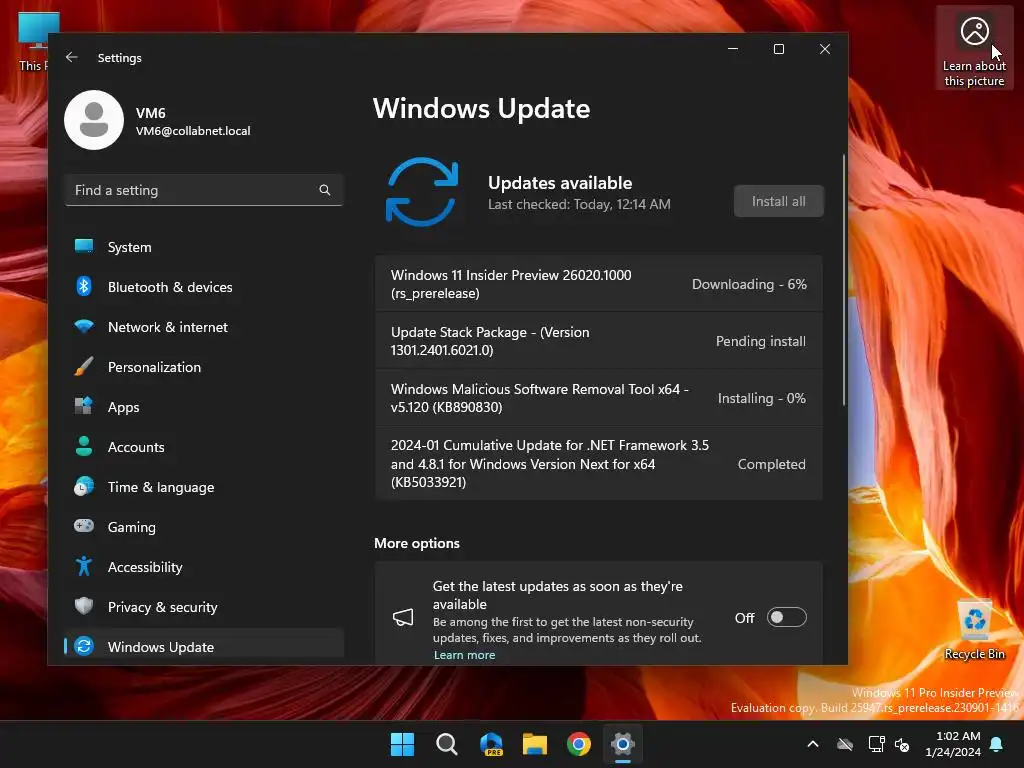Screen dimensions: 1024x768
Task: Click the Personalization paintbrush icon
Action: point(84,366)
